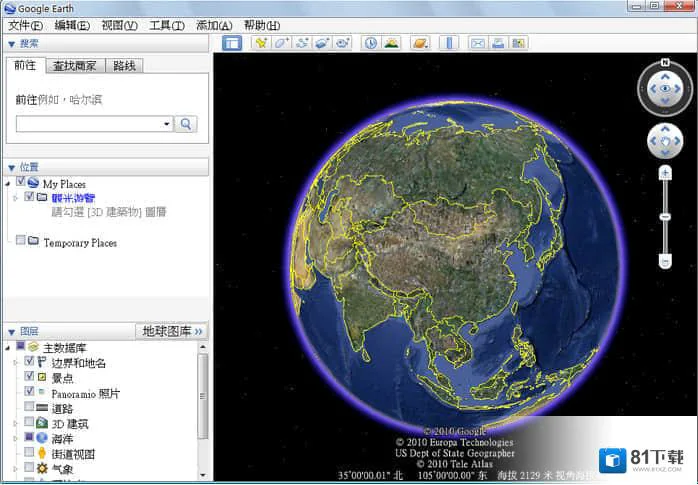Open the 地球图库 button

coord(171,331)
